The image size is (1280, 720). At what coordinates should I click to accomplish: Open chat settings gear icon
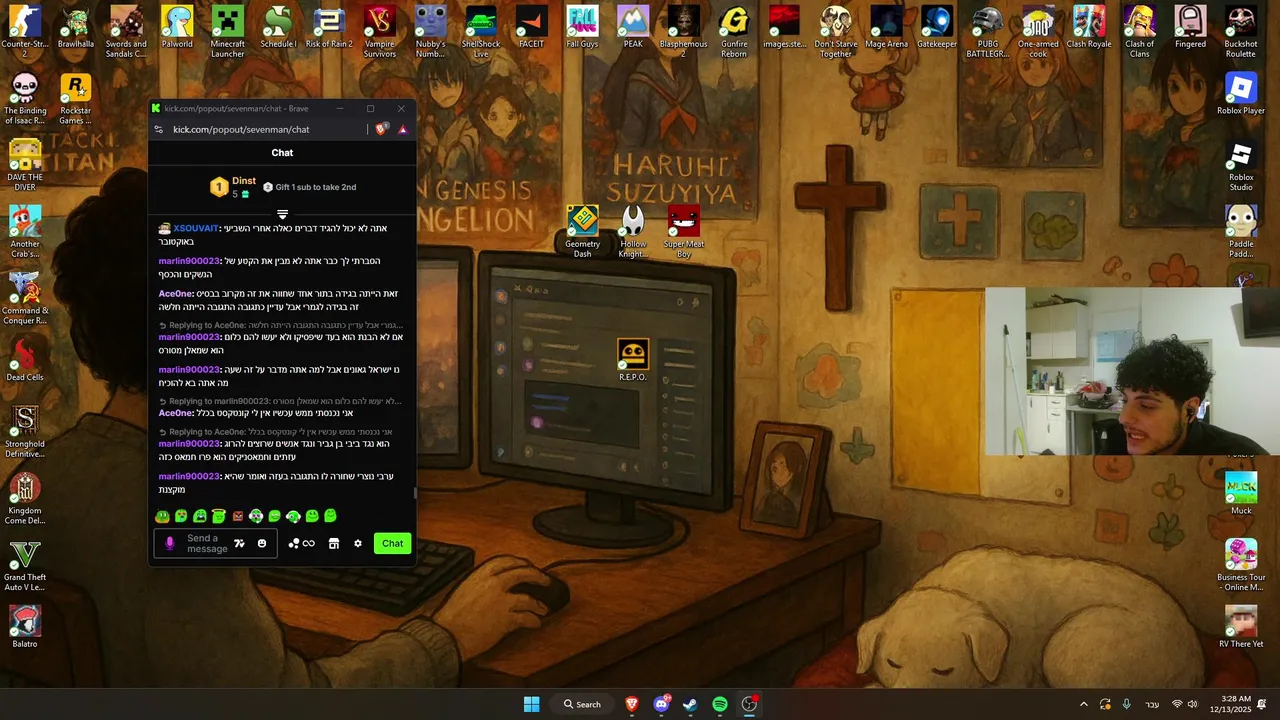358,543
